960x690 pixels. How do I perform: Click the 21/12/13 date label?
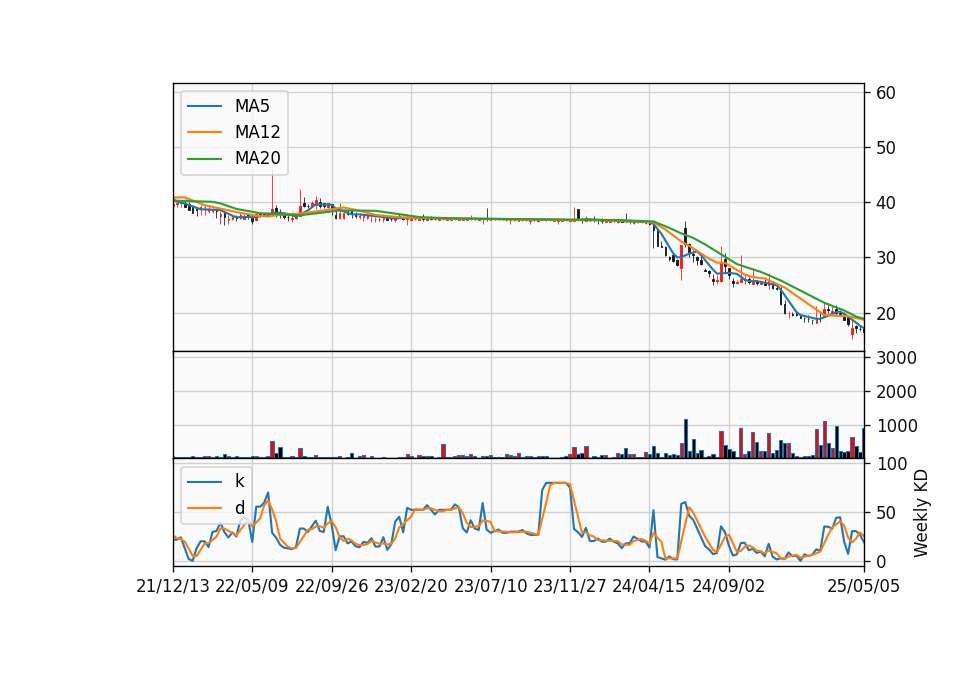[x=173, y=586]
